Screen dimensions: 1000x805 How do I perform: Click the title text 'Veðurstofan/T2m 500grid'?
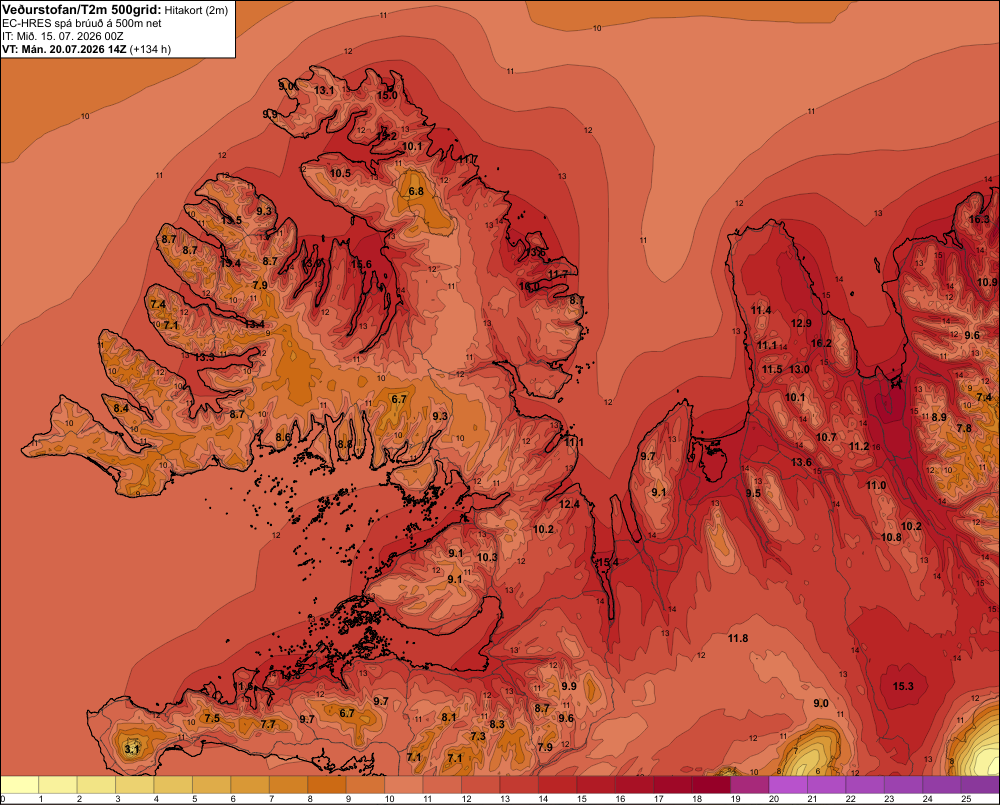82,9
